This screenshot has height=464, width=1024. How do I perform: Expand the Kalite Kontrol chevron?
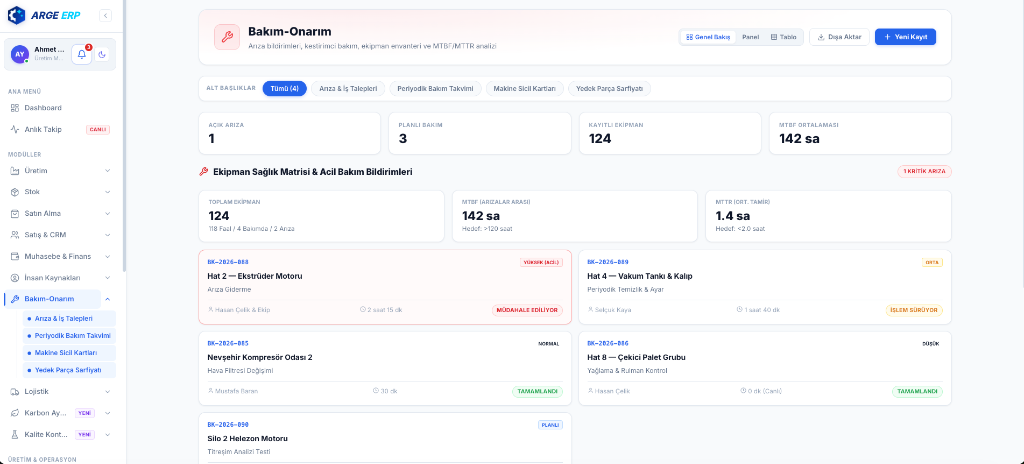point(108,435)
